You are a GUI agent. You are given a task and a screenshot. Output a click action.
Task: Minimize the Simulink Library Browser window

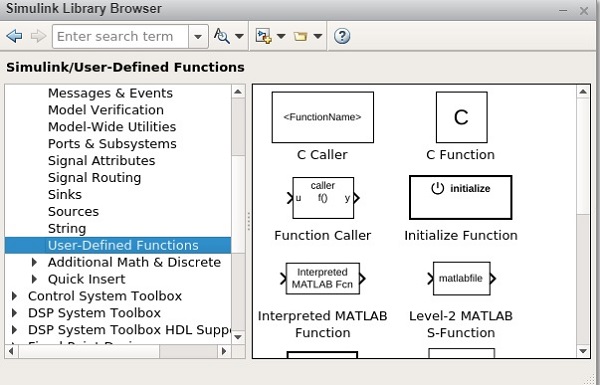click(x=563, y=10)
